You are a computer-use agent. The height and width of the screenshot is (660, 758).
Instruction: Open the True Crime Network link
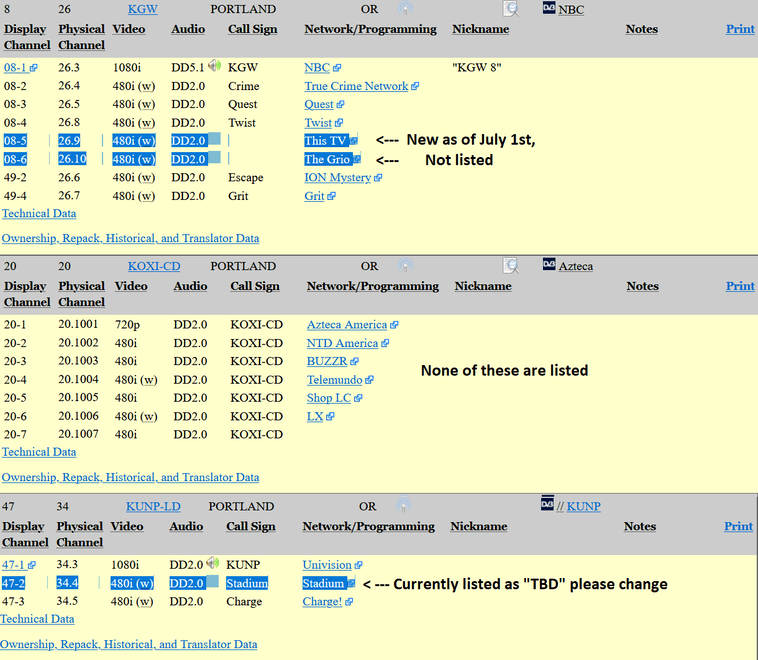tap(356, 86)
